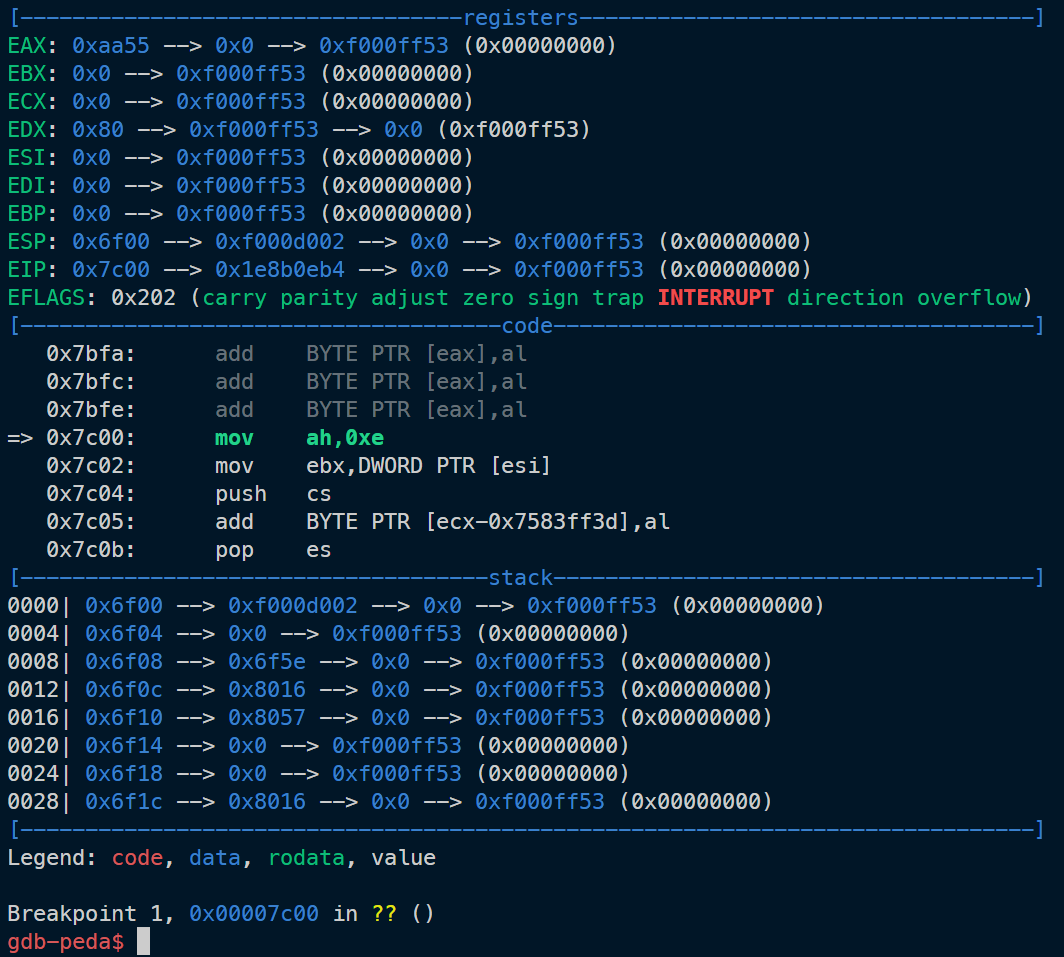Click the 'code' section header

pos(527,326)
